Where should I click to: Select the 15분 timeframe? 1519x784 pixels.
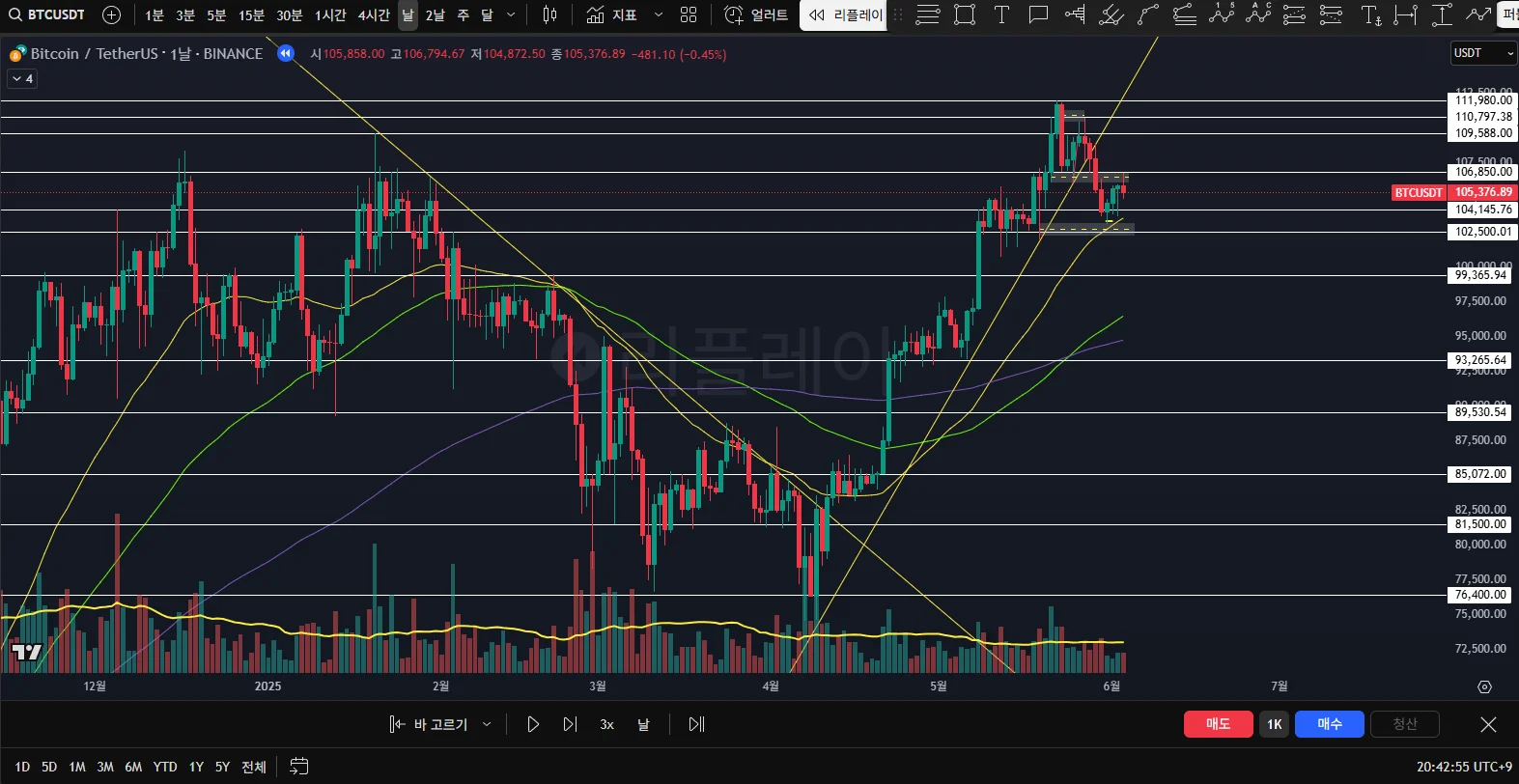tap(251, 14)
